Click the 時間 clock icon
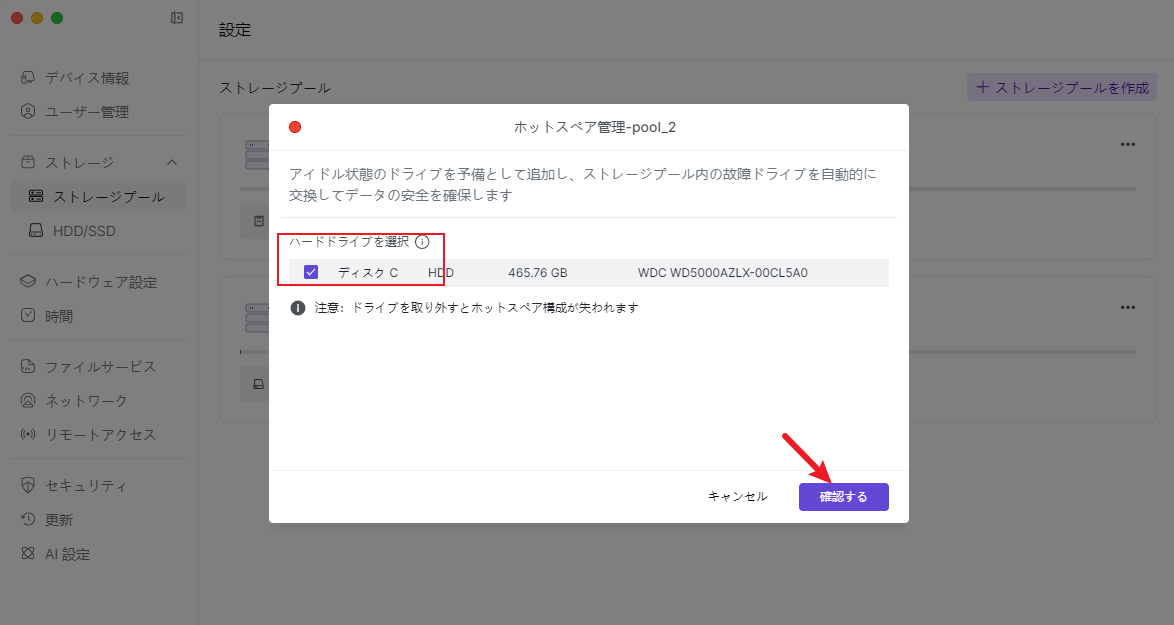 [28, 316]
